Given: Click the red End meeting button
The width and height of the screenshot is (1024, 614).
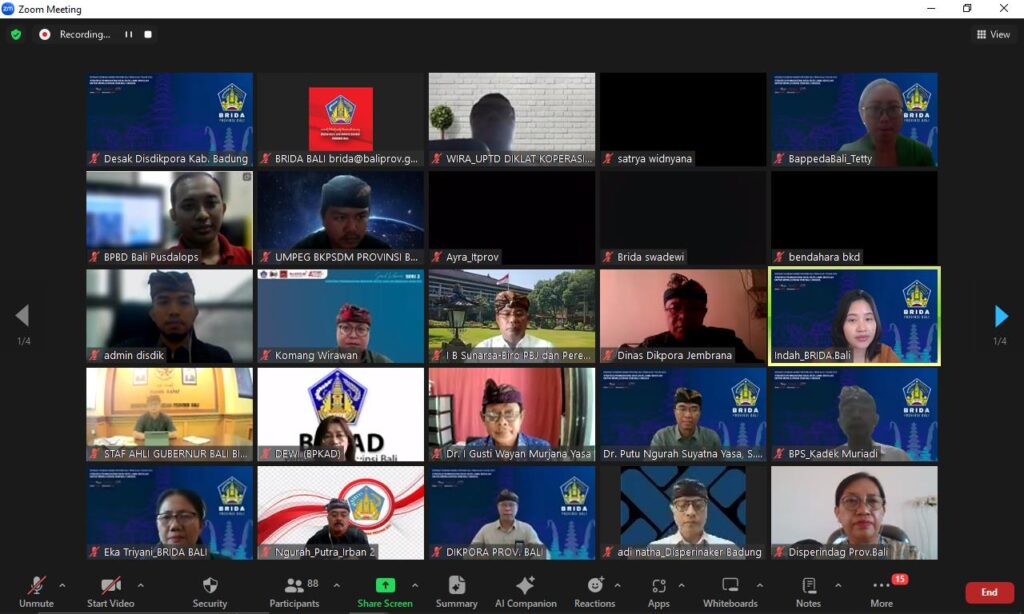Looking at the screenshot, I should pos(989,592).
